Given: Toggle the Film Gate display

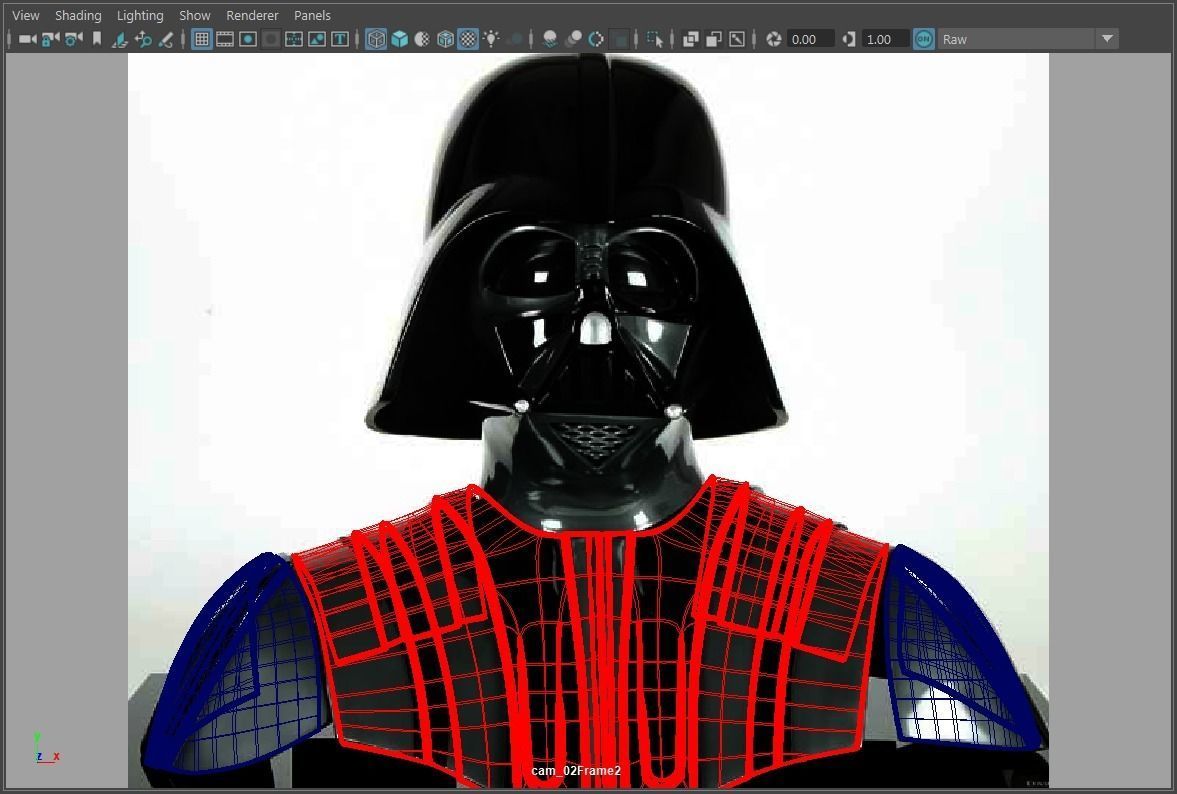Looking at the screenshot, I should click(224, 39).
